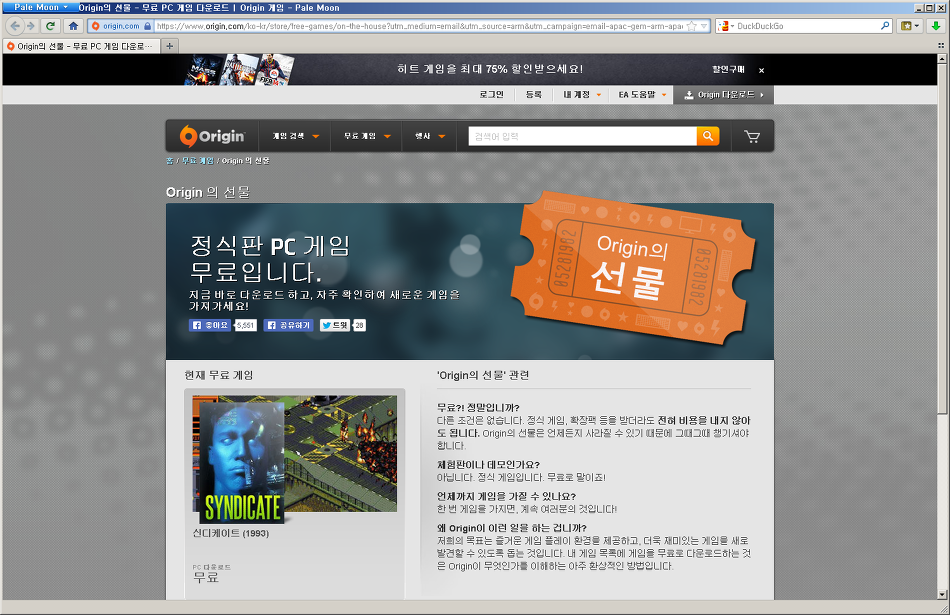Click the 할인구매 link in the banner
This screenshot has width=950, height=615.
tap(728, 70)
